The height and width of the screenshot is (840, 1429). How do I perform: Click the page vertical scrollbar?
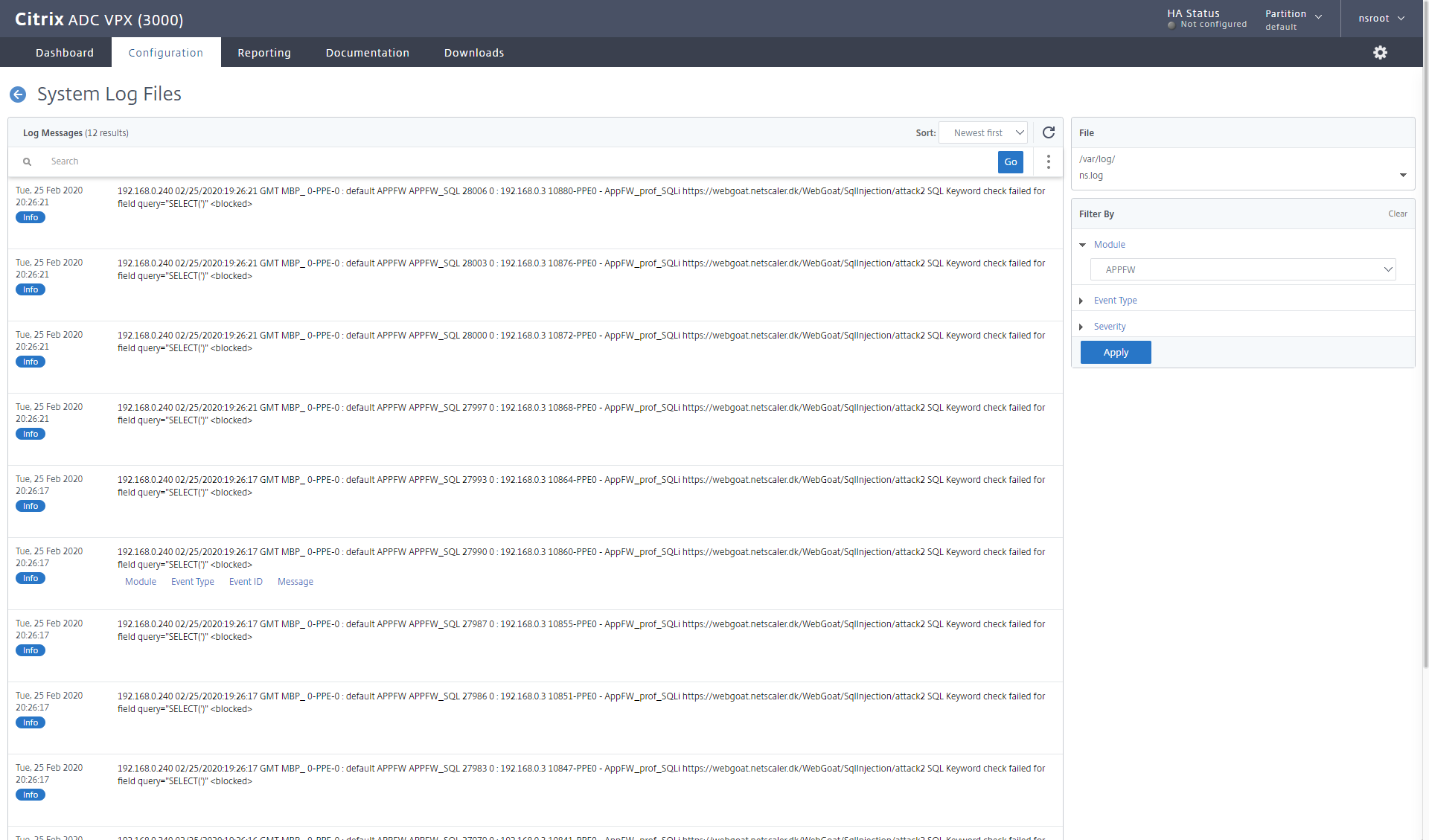pyautogui.click(x=1425, y=335)
